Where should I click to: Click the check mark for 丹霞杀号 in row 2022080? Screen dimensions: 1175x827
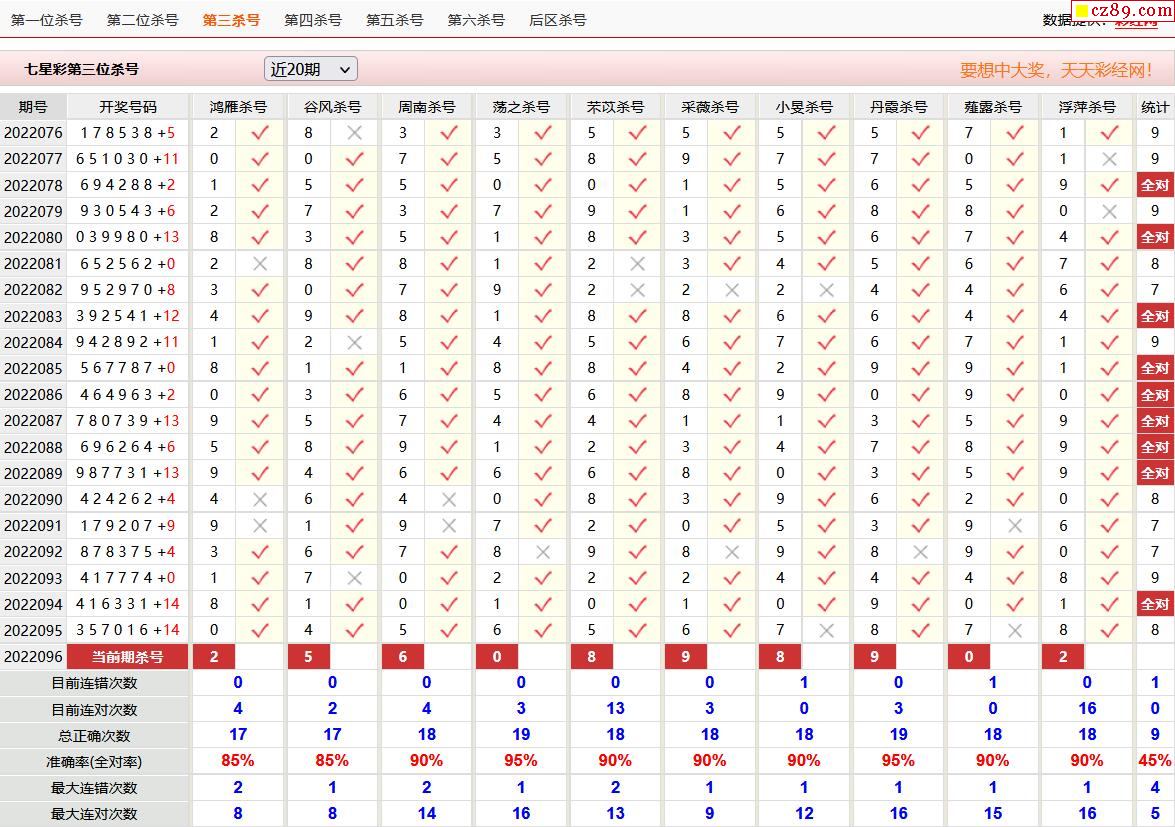click(x=921, y=237)
